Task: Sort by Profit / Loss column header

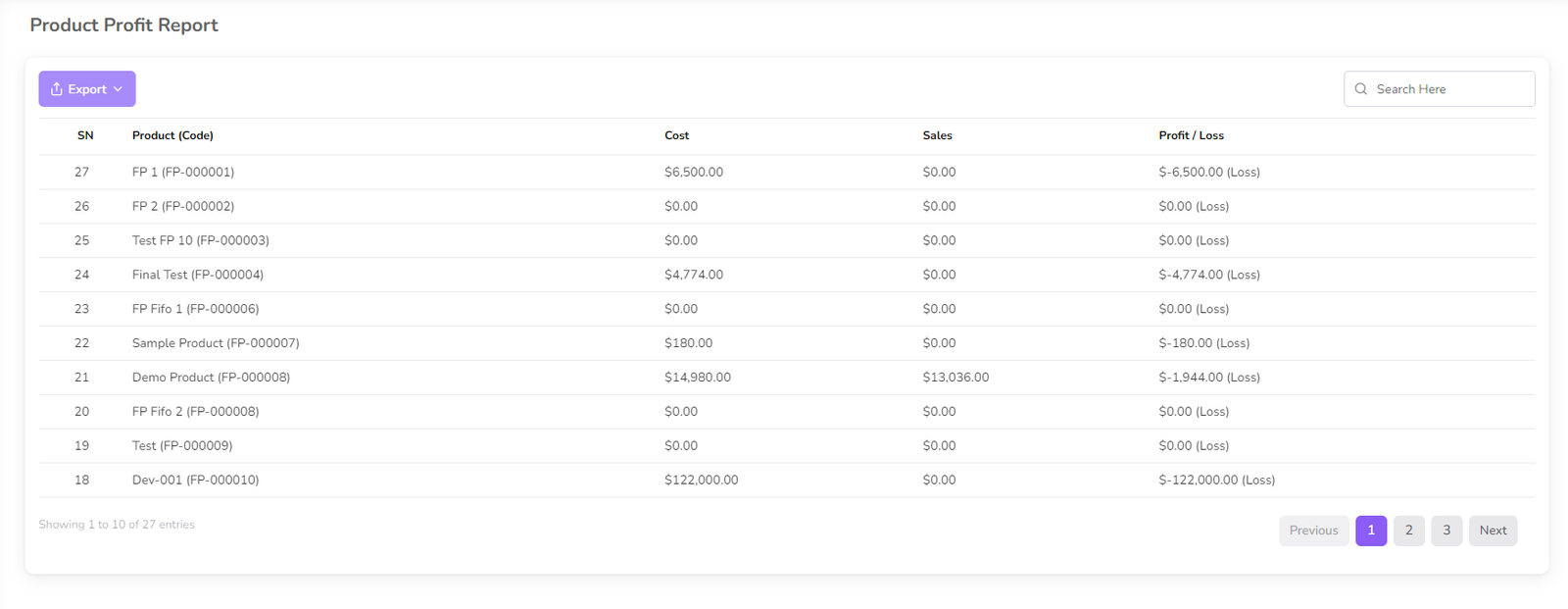Action: (x=1191, y=135)
